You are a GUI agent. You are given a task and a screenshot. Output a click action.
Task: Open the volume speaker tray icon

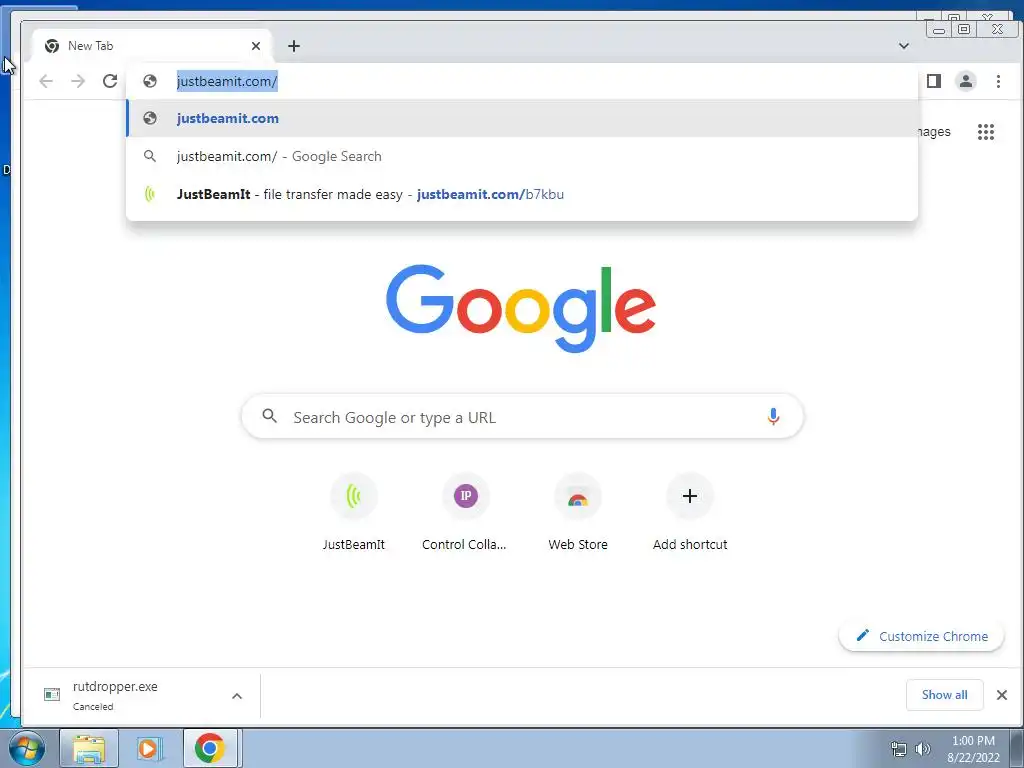point(922,749)
